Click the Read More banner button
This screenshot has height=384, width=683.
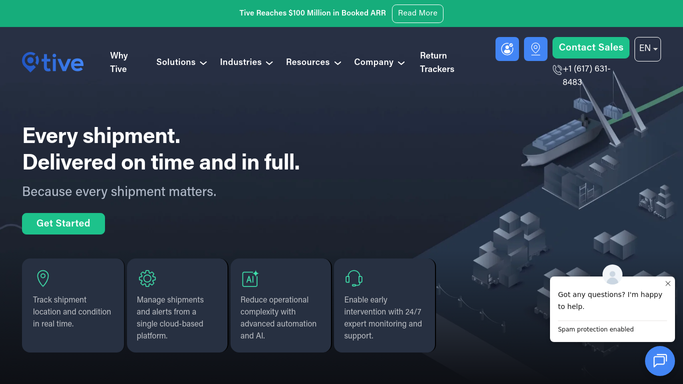coord(417,13)
